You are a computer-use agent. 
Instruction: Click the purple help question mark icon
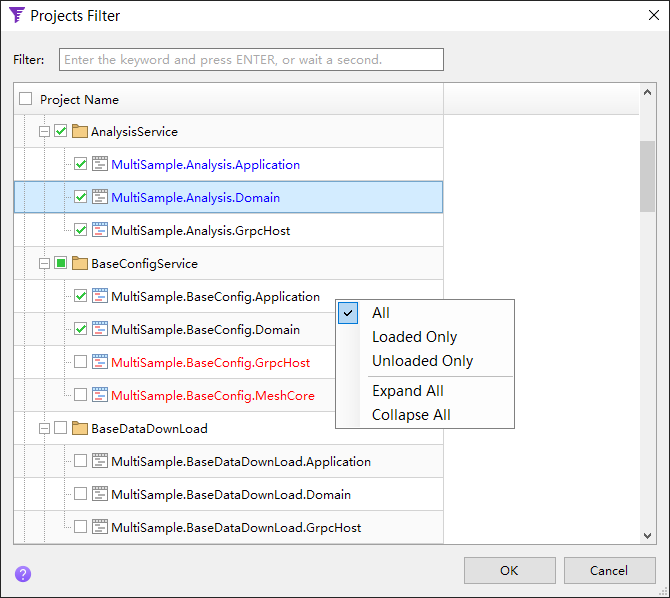23,574
